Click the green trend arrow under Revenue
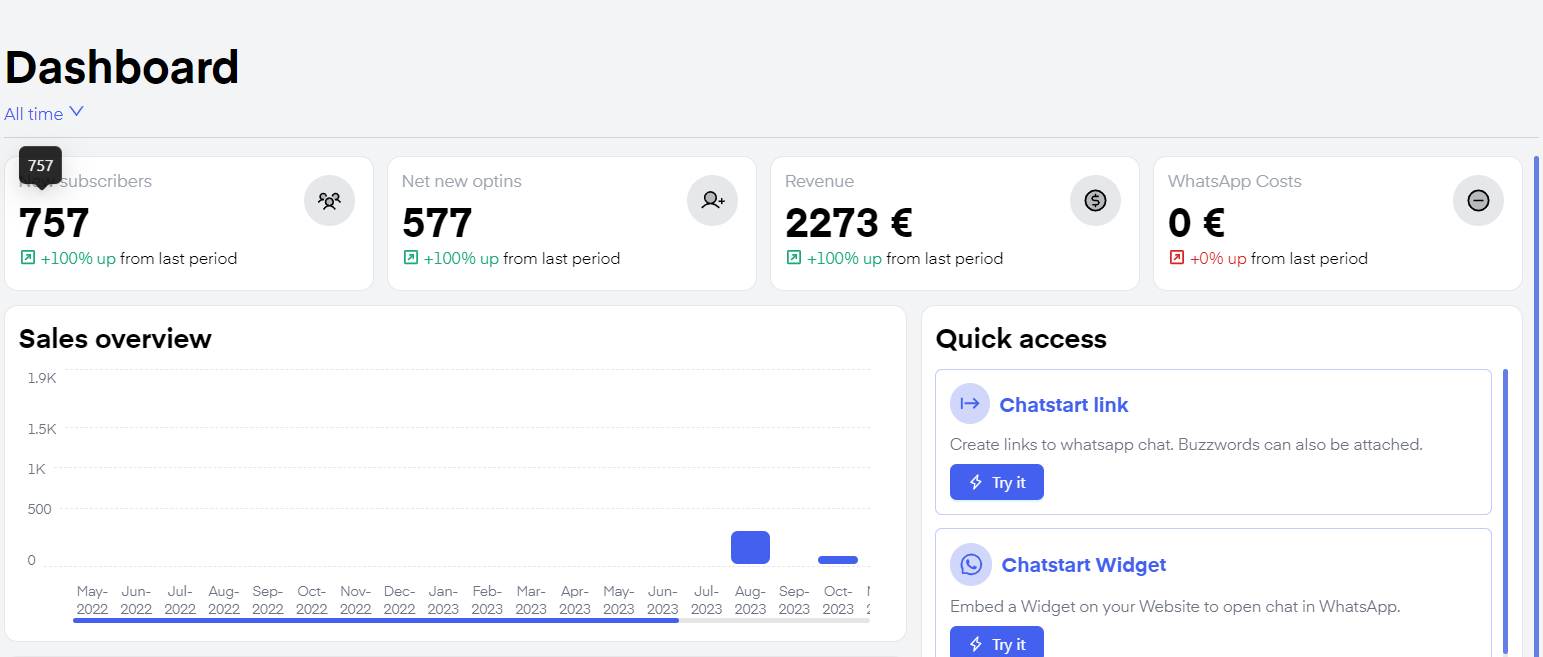 794,258
